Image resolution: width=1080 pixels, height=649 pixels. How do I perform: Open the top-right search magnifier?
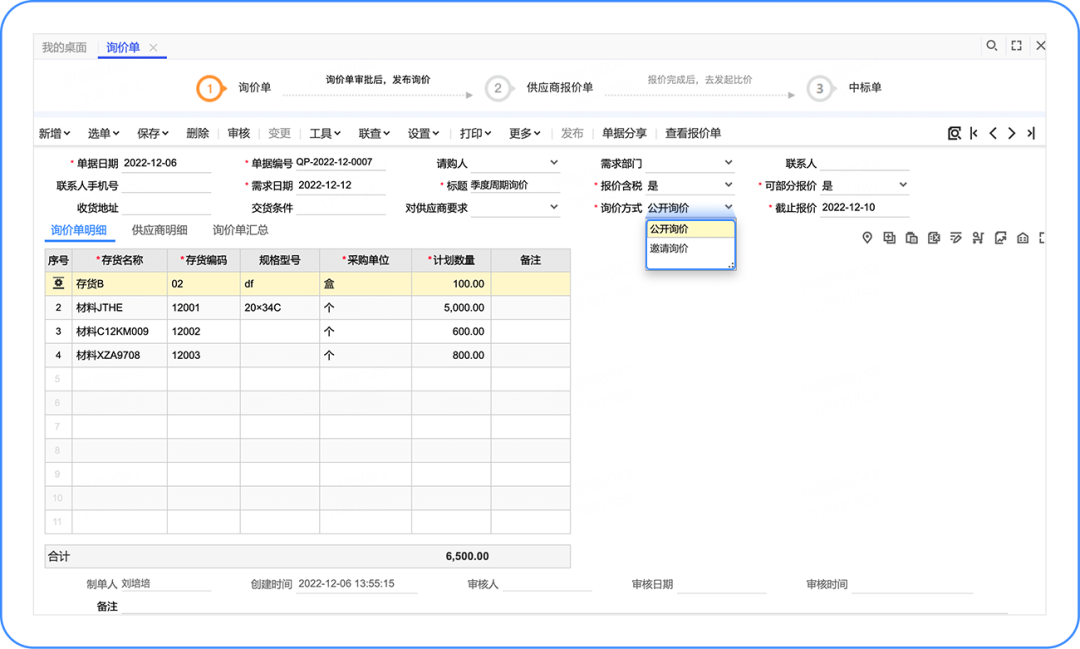pos(992,46)
